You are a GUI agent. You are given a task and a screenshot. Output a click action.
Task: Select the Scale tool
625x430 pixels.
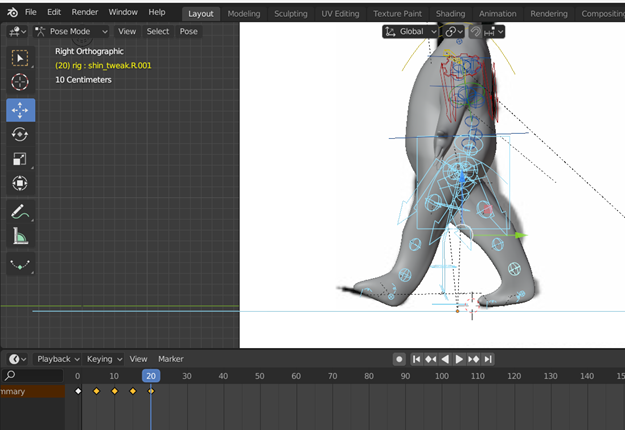pyautogui.click(x=20, y=159)
